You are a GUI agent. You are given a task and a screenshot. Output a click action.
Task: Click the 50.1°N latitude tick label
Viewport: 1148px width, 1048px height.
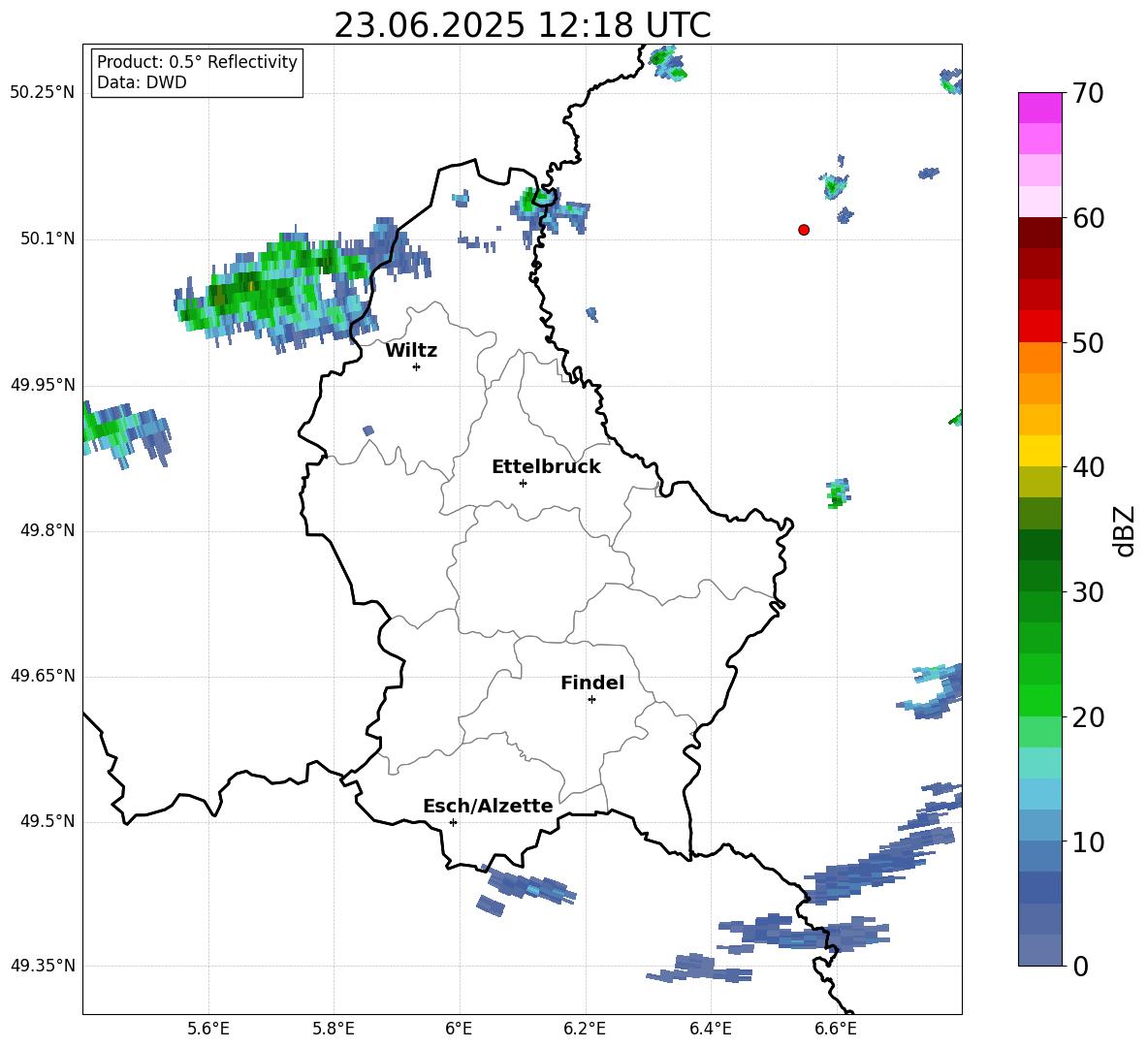pyautogui.click(x=48, y=239)
